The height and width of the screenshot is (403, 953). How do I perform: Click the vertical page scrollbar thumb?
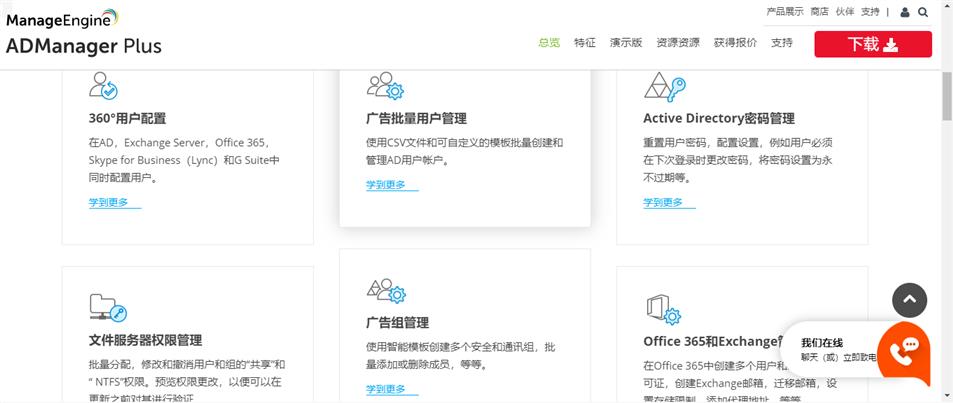[x=947, y=97]
